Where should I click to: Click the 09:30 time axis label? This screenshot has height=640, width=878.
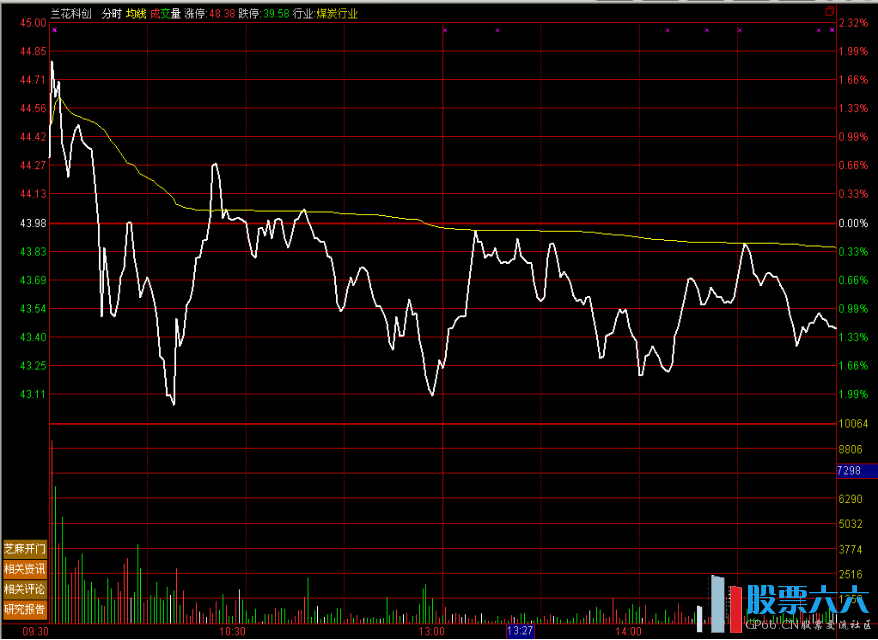tap(36, 632)
